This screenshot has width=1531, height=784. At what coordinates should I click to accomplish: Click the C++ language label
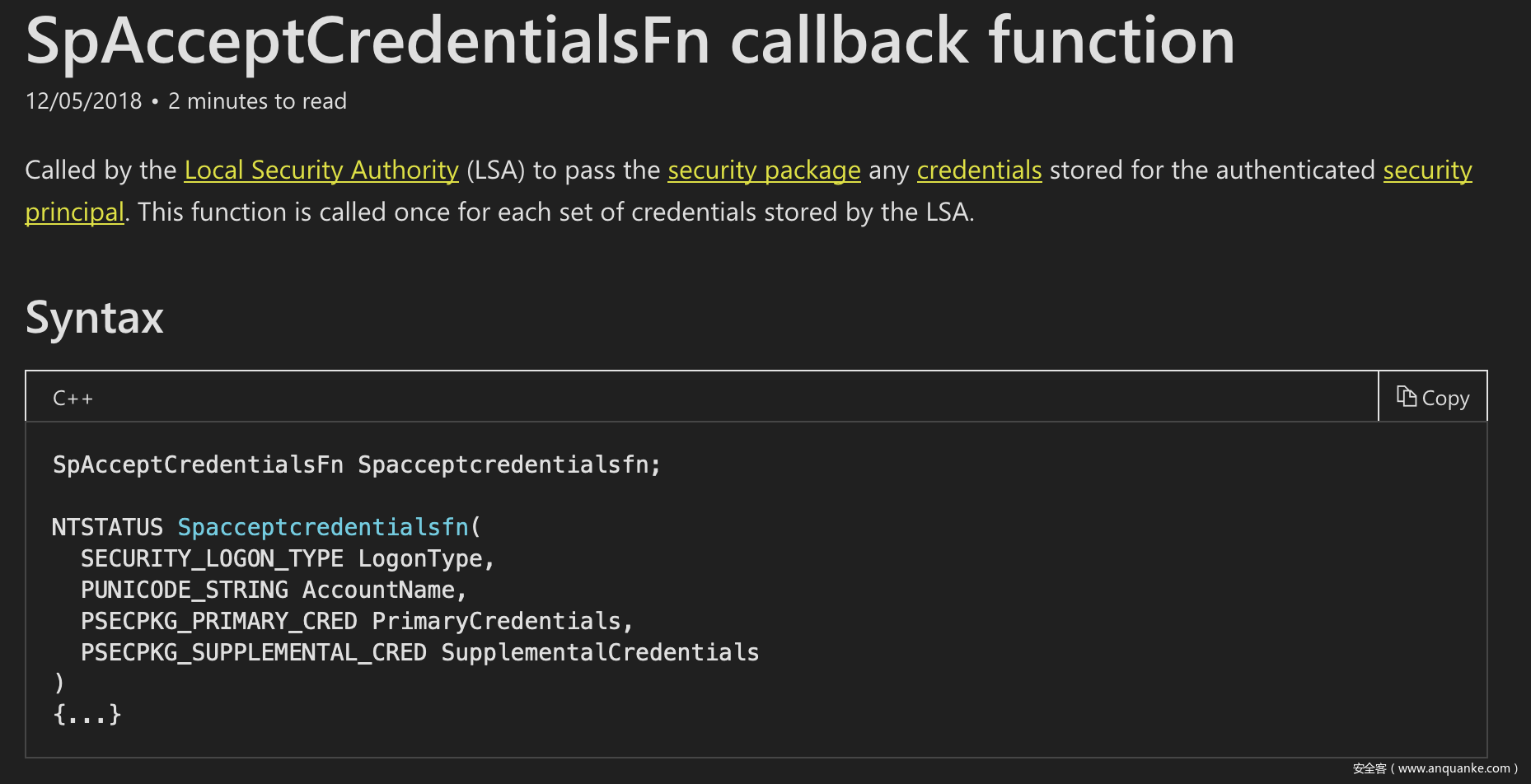pyautogui.click(x=73, y=399)
